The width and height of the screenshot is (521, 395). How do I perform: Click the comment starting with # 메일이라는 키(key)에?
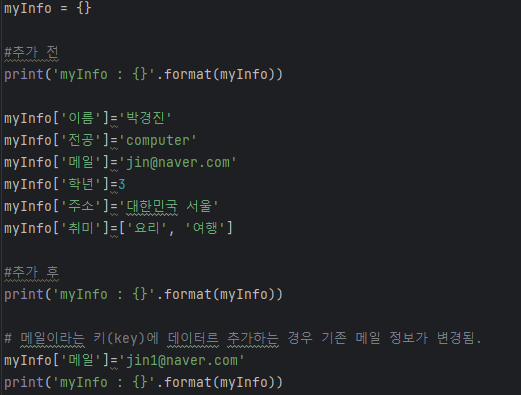(243, 338)
